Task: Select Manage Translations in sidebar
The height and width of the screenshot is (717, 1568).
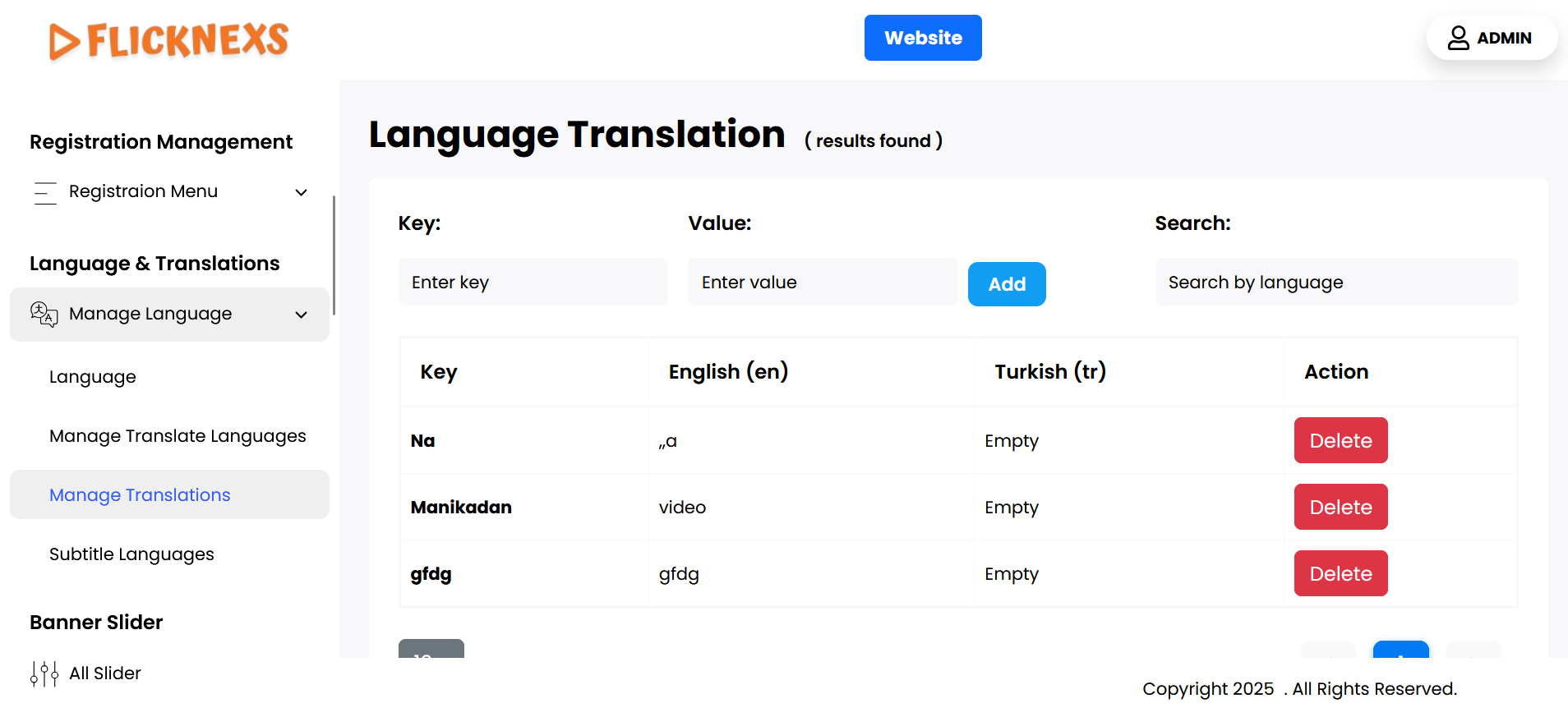Action: click(x=140, y=495)
